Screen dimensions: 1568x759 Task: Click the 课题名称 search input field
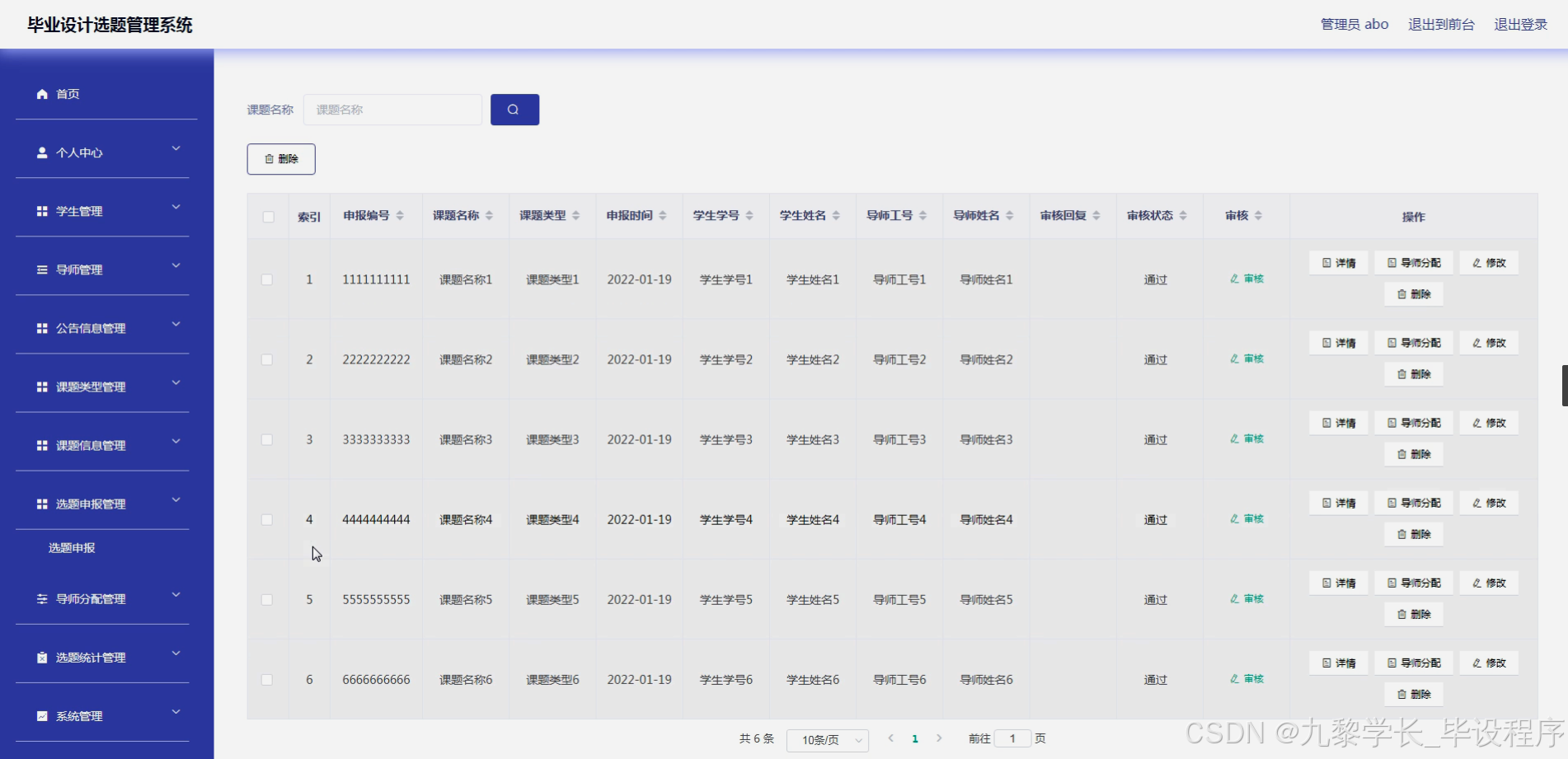(392, 110)
